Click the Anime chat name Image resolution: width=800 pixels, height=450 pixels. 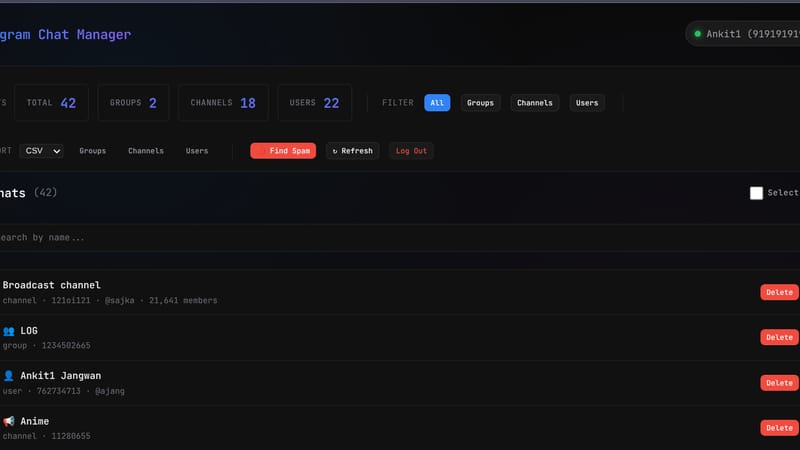[35, 421]
